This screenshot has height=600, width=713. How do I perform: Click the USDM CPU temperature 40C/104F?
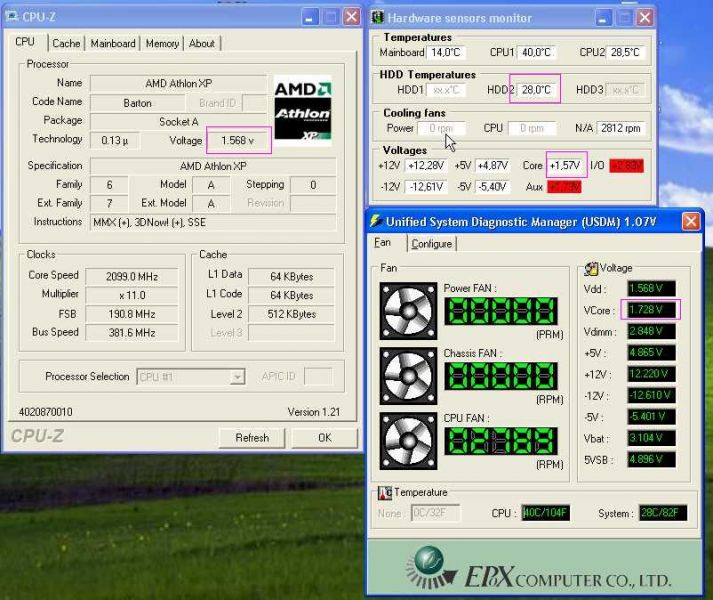(x=545, y=513)
